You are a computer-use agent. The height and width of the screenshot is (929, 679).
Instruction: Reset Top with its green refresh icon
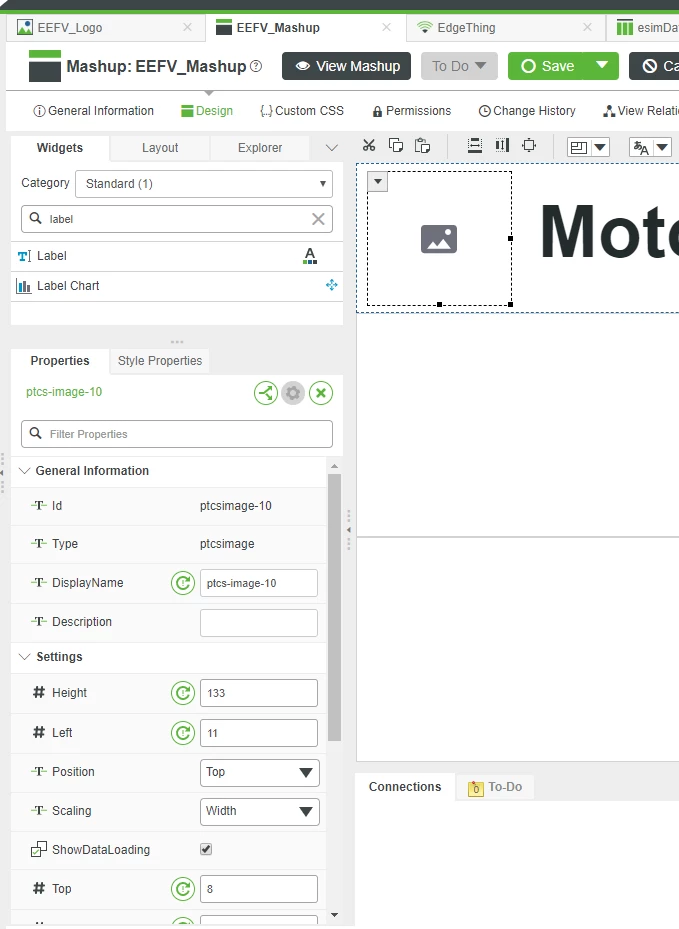[x=183, y=889]
